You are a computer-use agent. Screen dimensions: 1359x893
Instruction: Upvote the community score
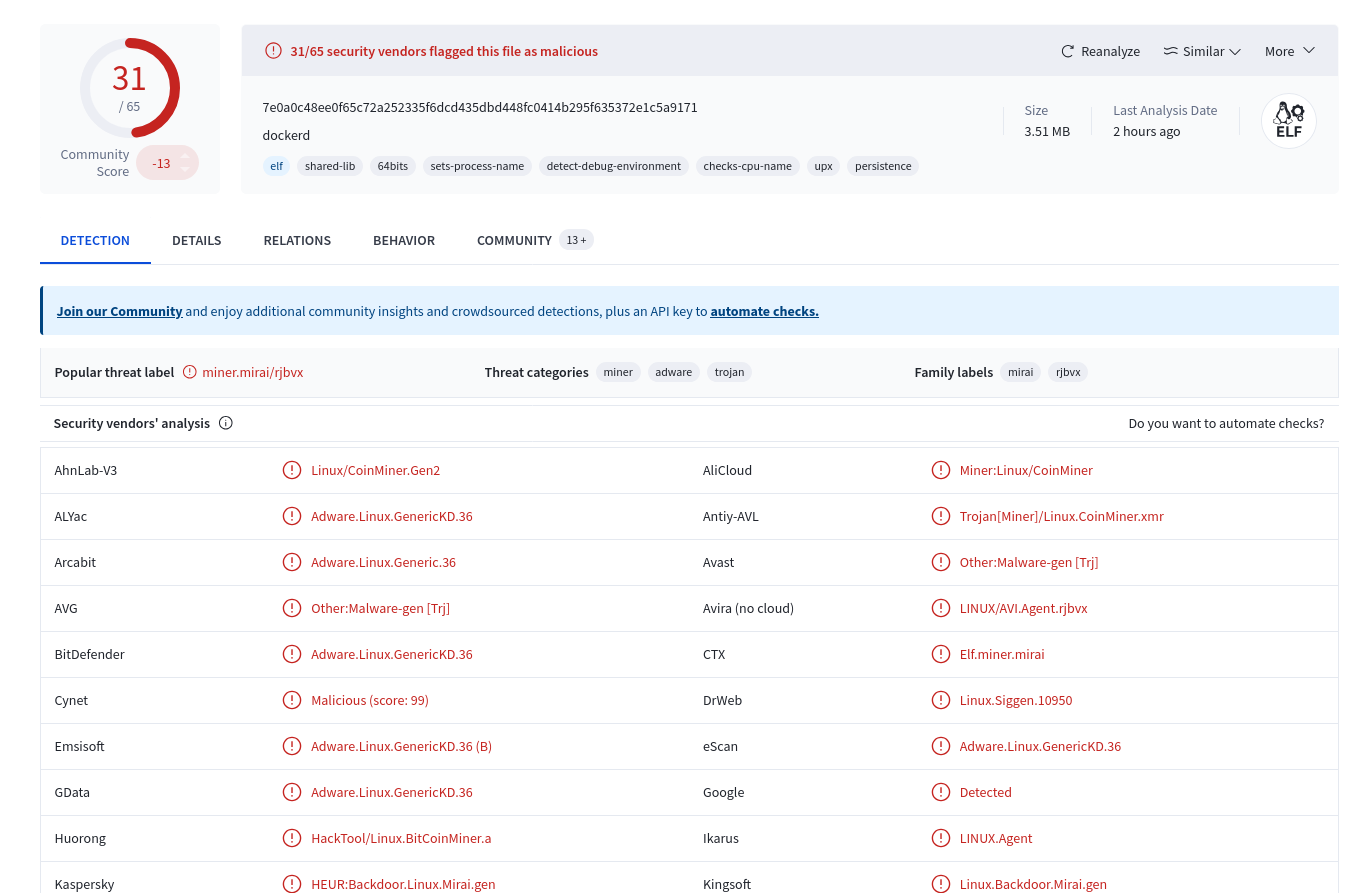click(x=185, y=156)
